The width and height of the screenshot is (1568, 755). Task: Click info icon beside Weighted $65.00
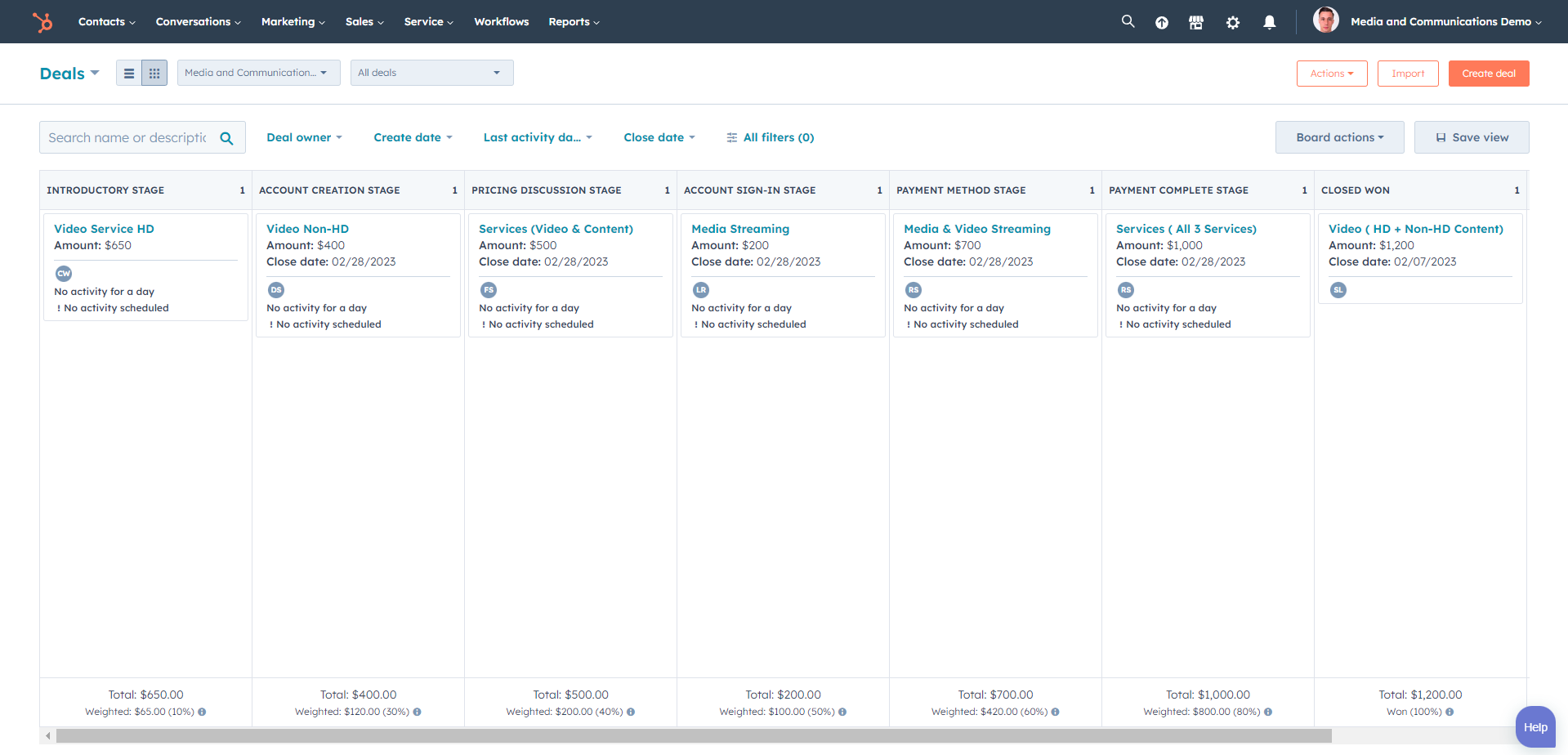202,712
